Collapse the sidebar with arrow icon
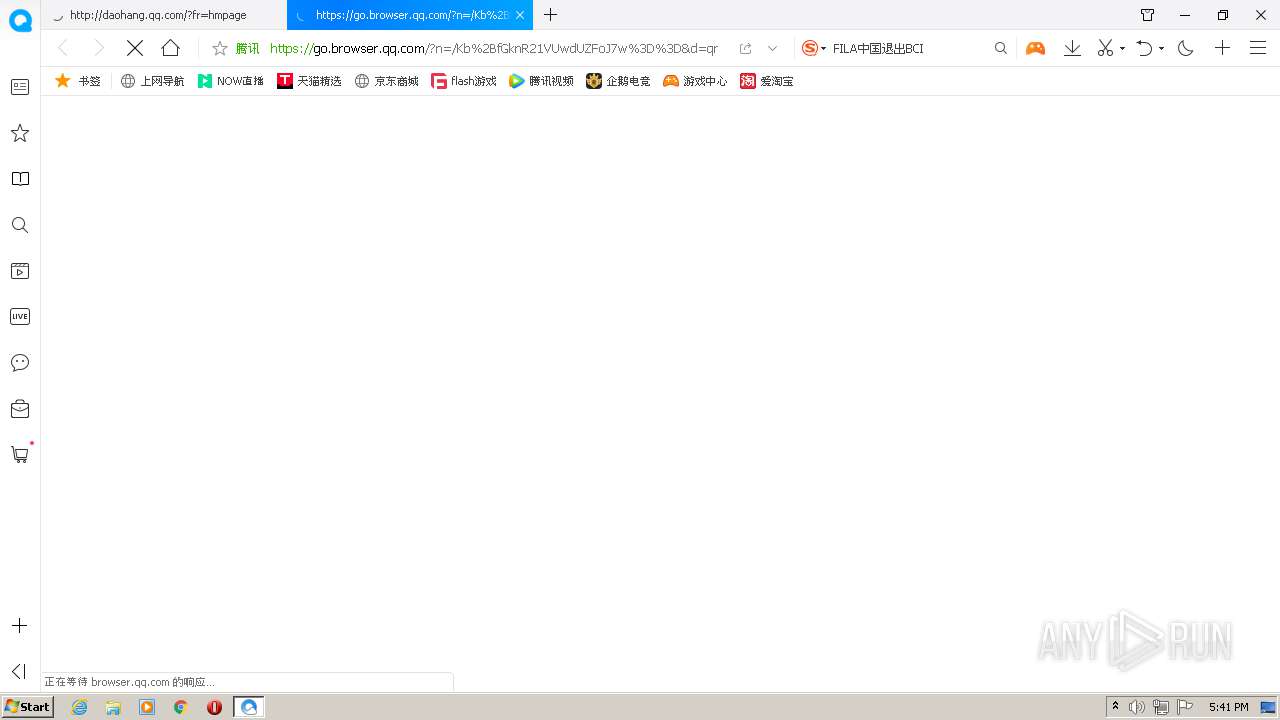The height and width of the screenshot is (720, 1280). 18,671
